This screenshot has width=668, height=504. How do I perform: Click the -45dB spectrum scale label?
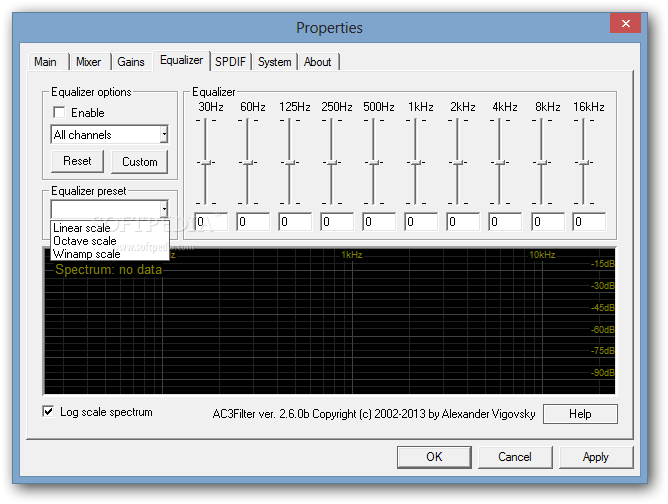[x=602, y=307]
